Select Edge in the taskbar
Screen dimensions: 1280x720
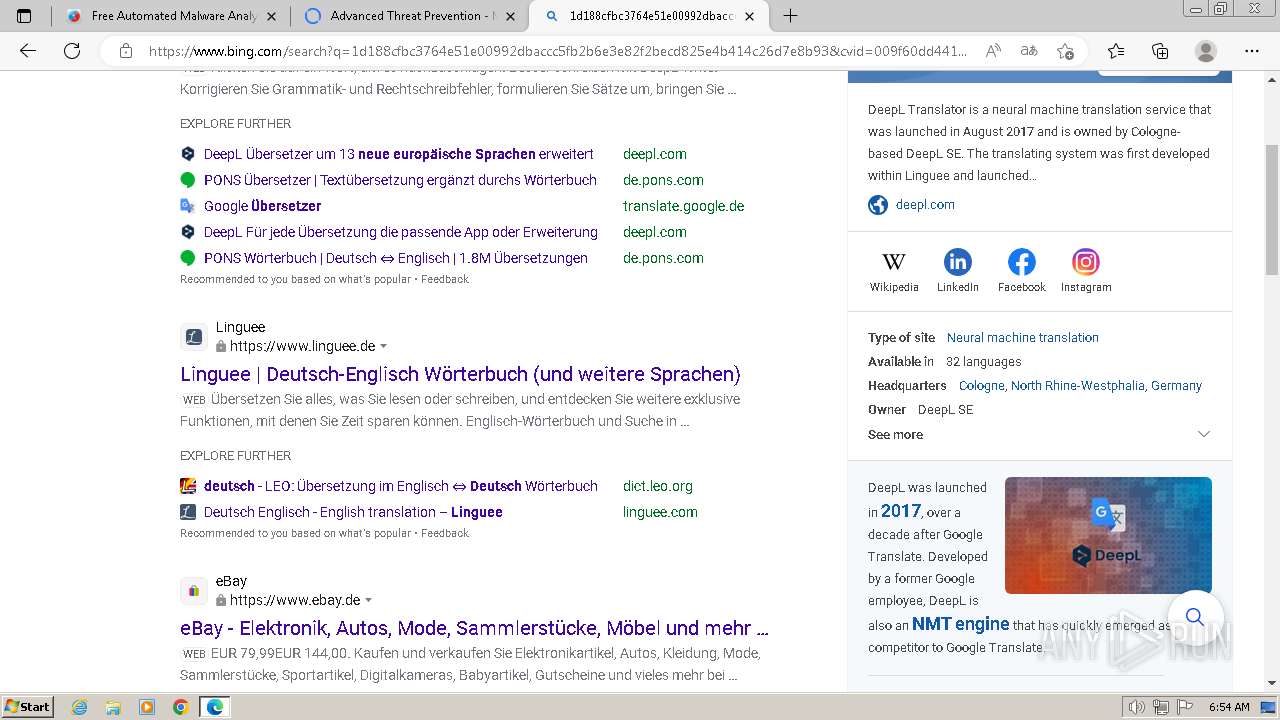pos(215,707)
